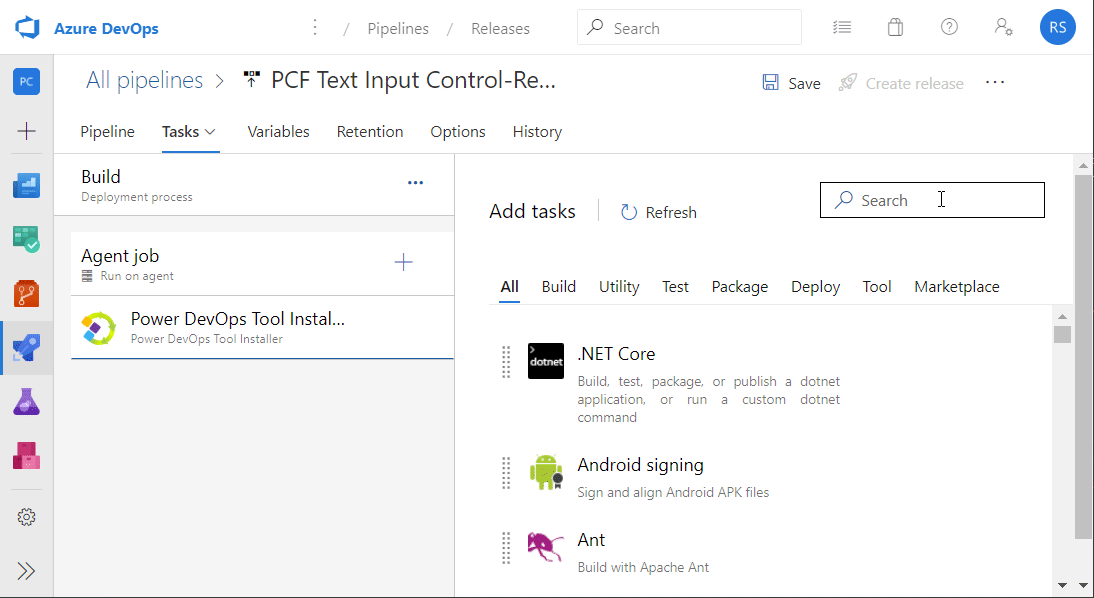Screen dimensions: 1094x598
Task: Open Build stage ellipsis menu
Action: point(415,183)
